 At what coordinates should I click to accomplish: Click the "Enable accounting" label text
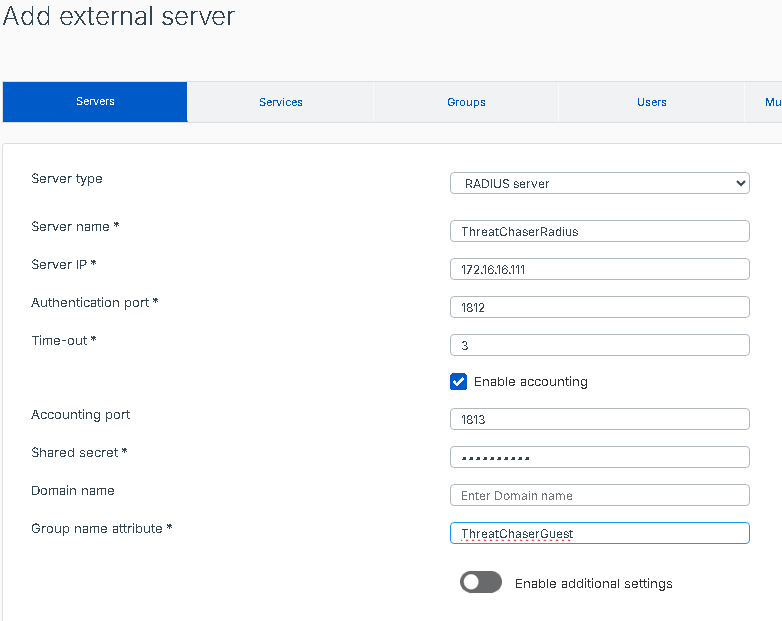coord(530,381)
